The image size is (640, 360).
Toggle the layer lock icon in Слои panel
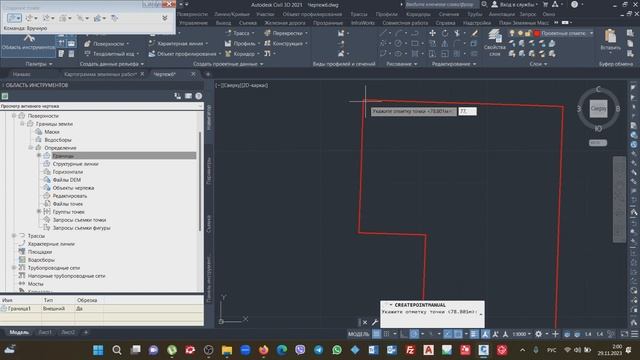click(x=528, y=33)
